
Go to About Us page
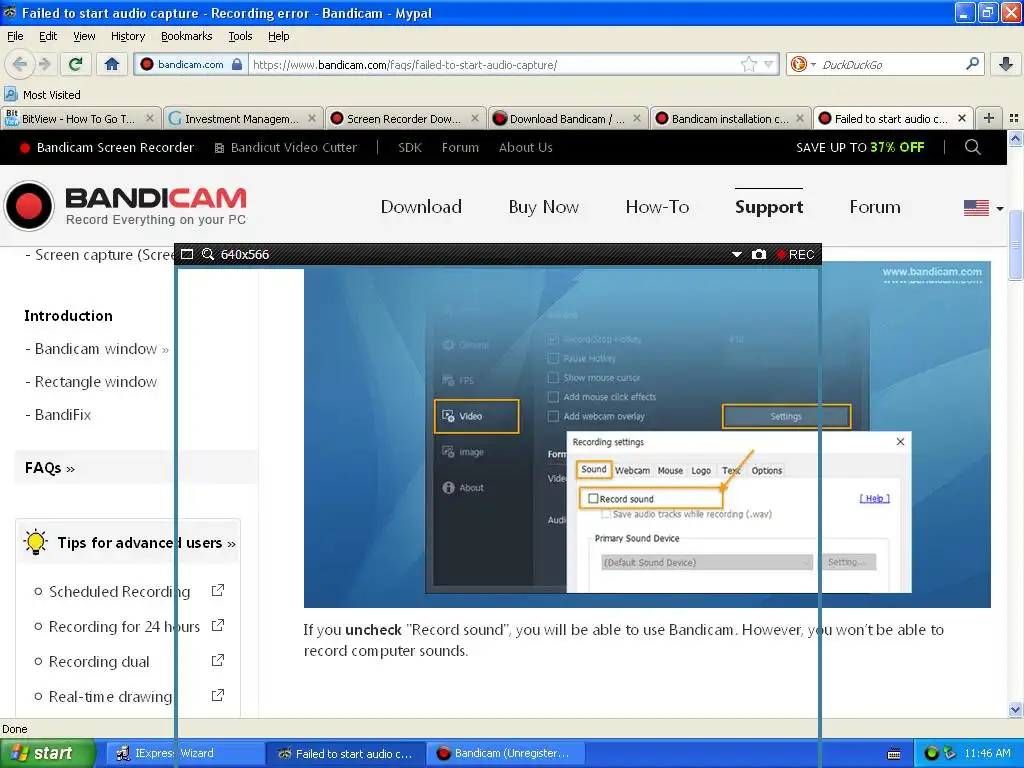[526, 148]
